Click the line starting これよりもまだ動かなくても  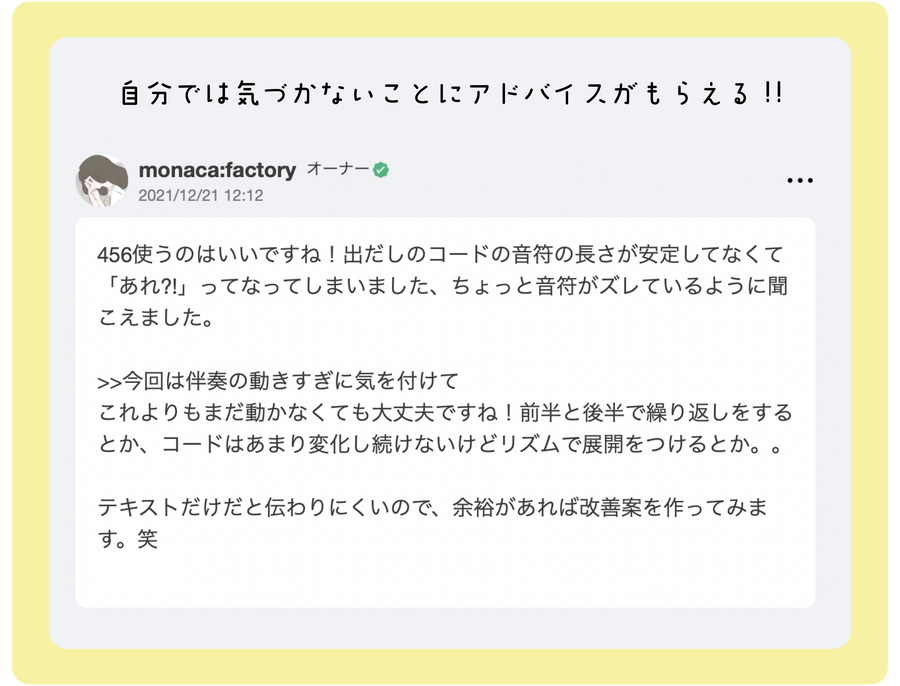(445, 413)
